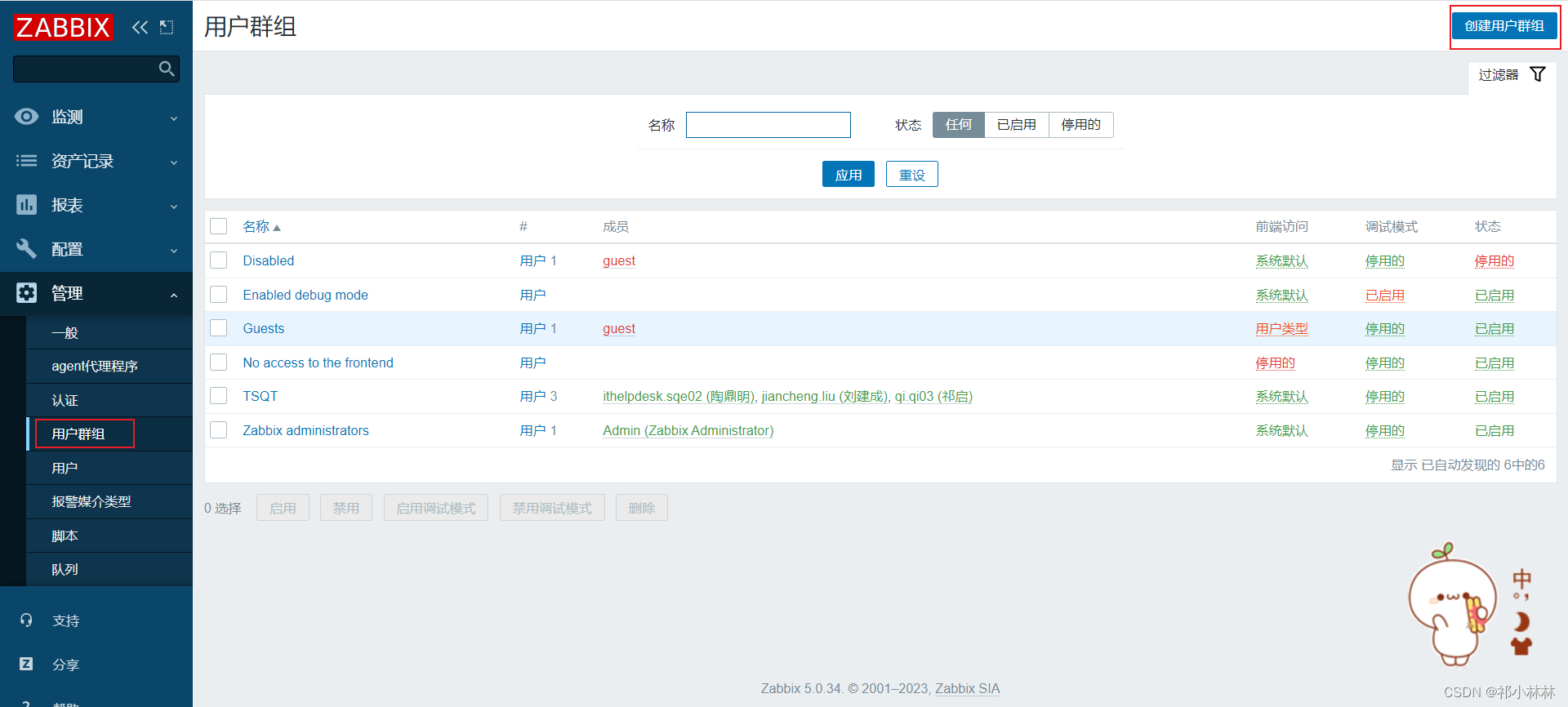Select 停用的 status filter
The height and width of the screenshot is (707, 1568).
(1080, 125)
